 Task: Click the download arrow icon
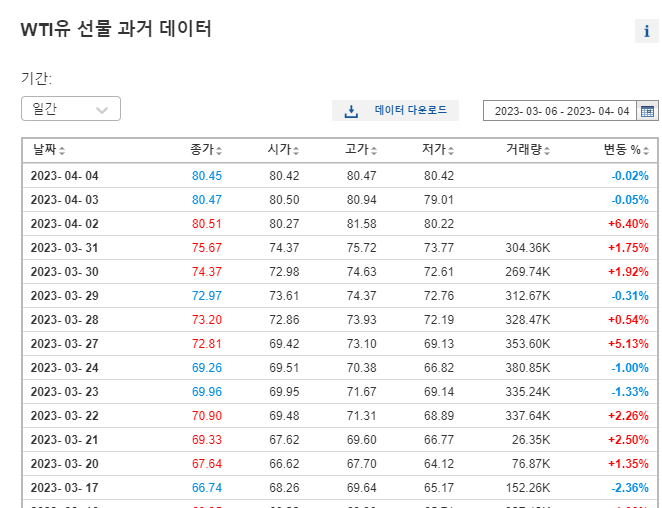(x=351, y=111)
